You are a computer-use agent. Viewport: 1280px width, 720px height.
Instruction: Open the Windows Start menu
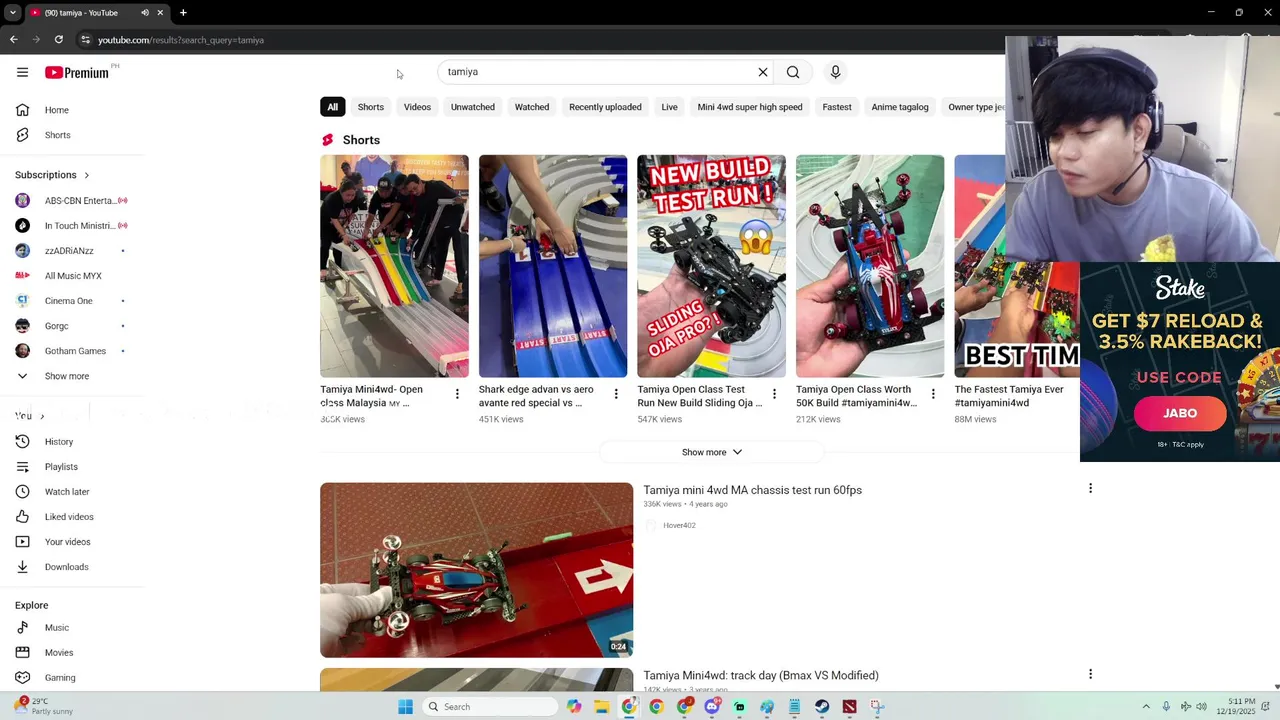pyautogui.click(x=405, y=707)
